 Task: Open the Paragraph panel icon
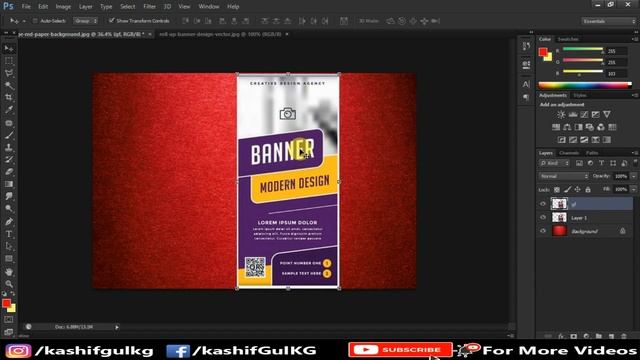[526, 97]
